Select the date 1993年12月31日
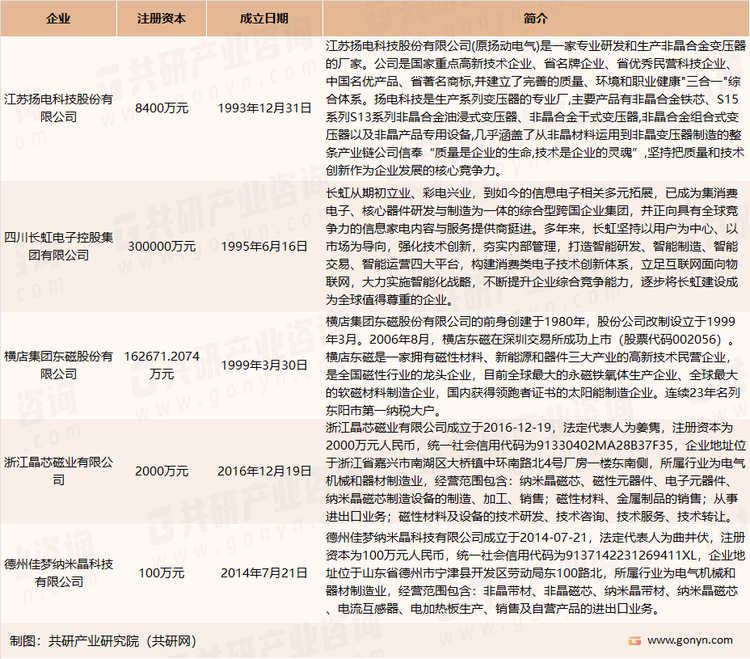Image resolution: width=750 pixels, height=659 pixels. coord(264,108)
